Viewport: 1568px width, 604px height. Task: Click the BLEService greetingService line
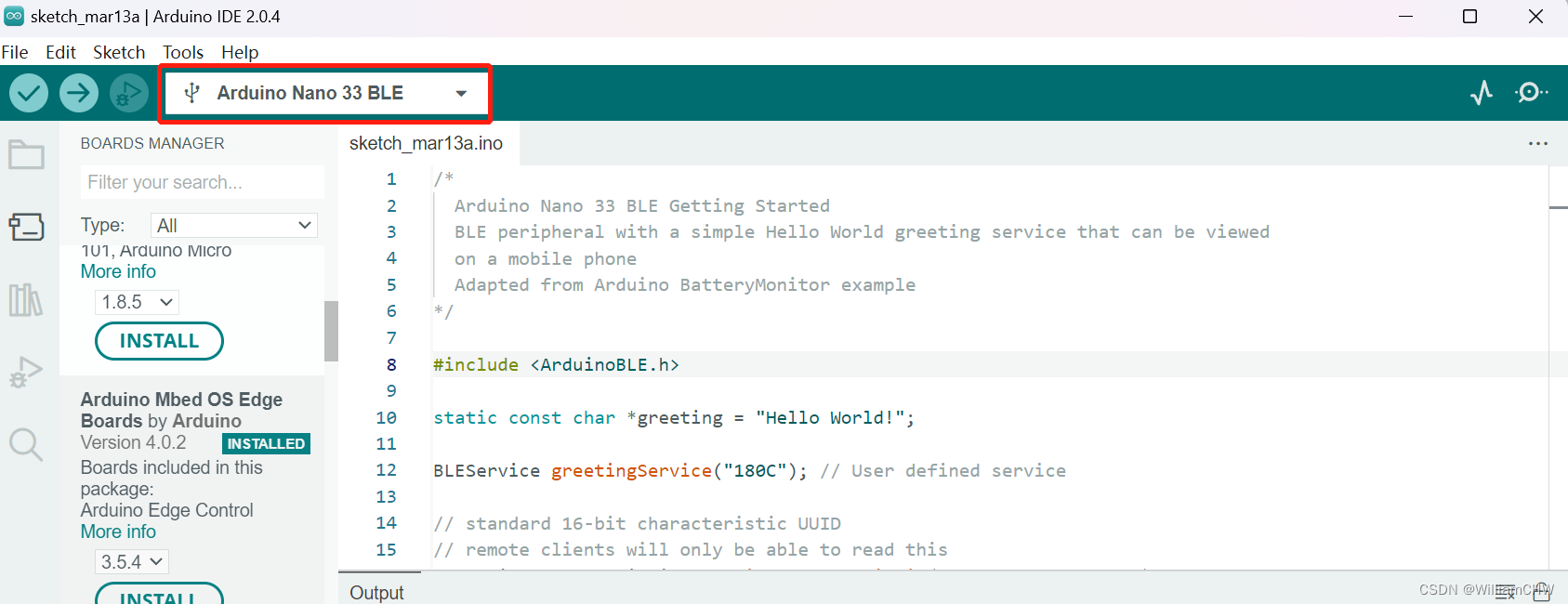pos(749,470)
